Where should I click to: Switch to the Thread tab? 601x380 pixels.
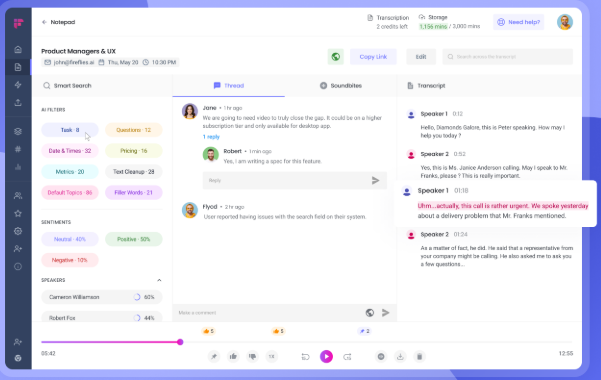229,86
